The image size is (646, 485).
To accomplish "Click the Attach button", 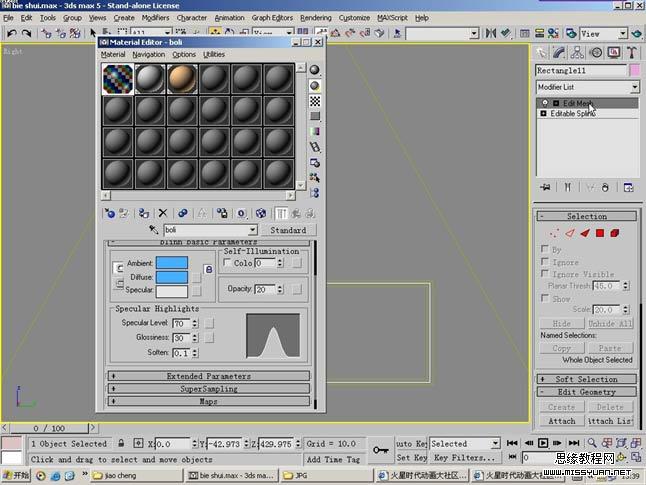I will (562, 421).
